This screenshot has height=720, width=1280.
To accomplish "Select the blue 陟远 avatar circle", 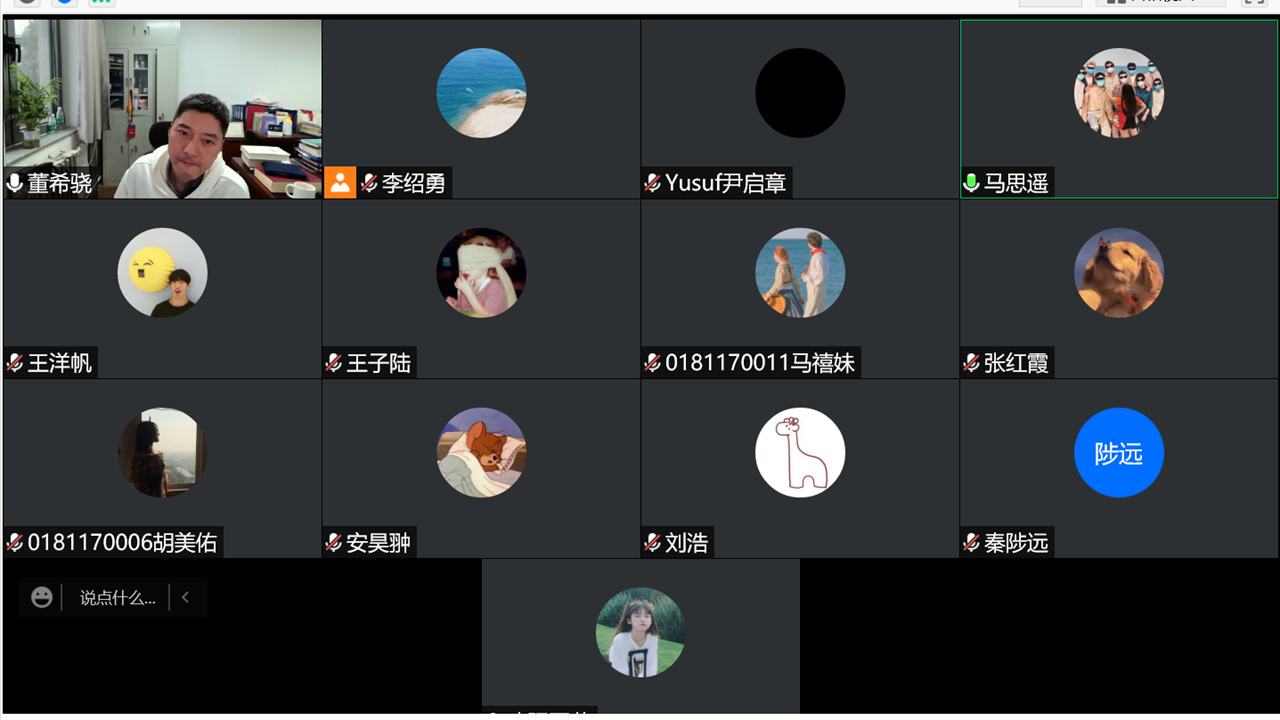I will (x=1118, y=453).
